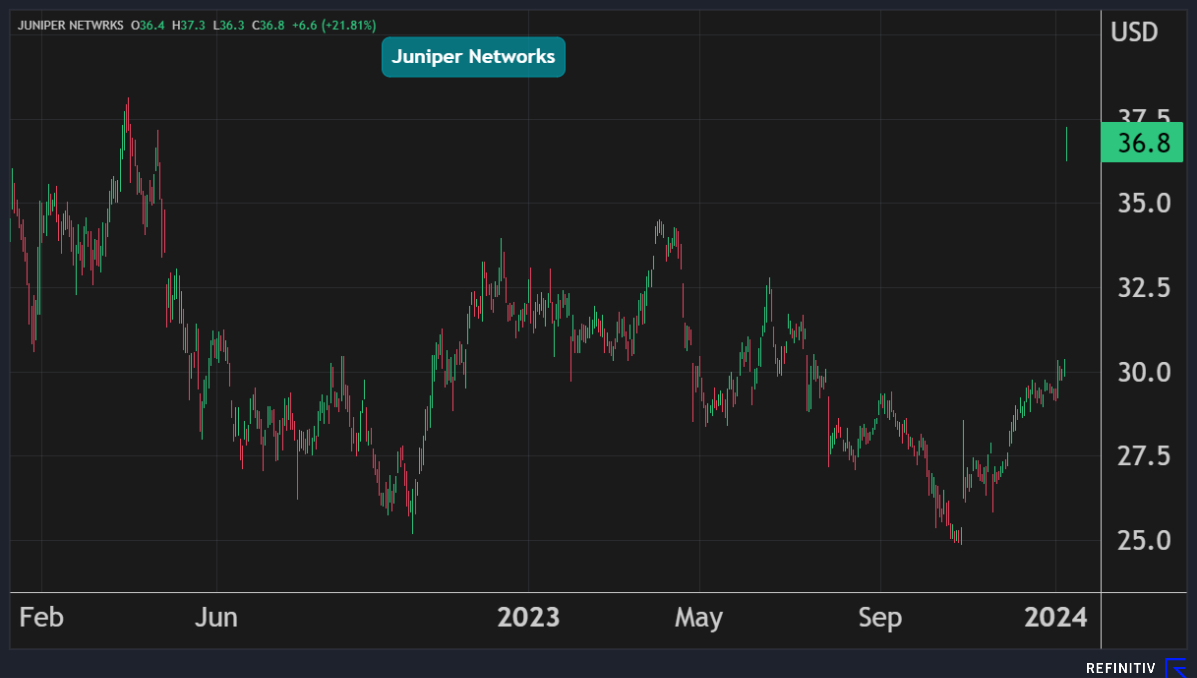
Task: Click the USD currency label
Action: [x=1134, y=32]
